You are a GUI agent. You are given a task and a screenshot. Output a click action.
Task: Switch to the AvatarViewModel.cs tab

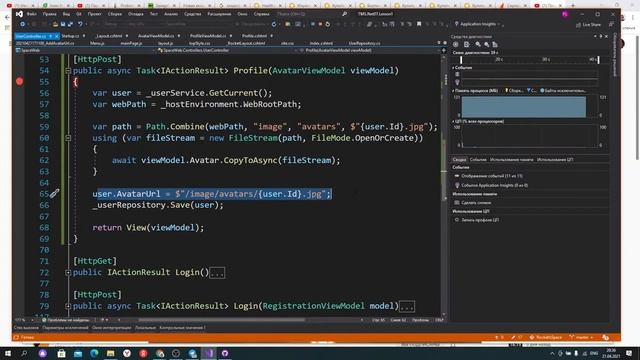pos(156,36)
